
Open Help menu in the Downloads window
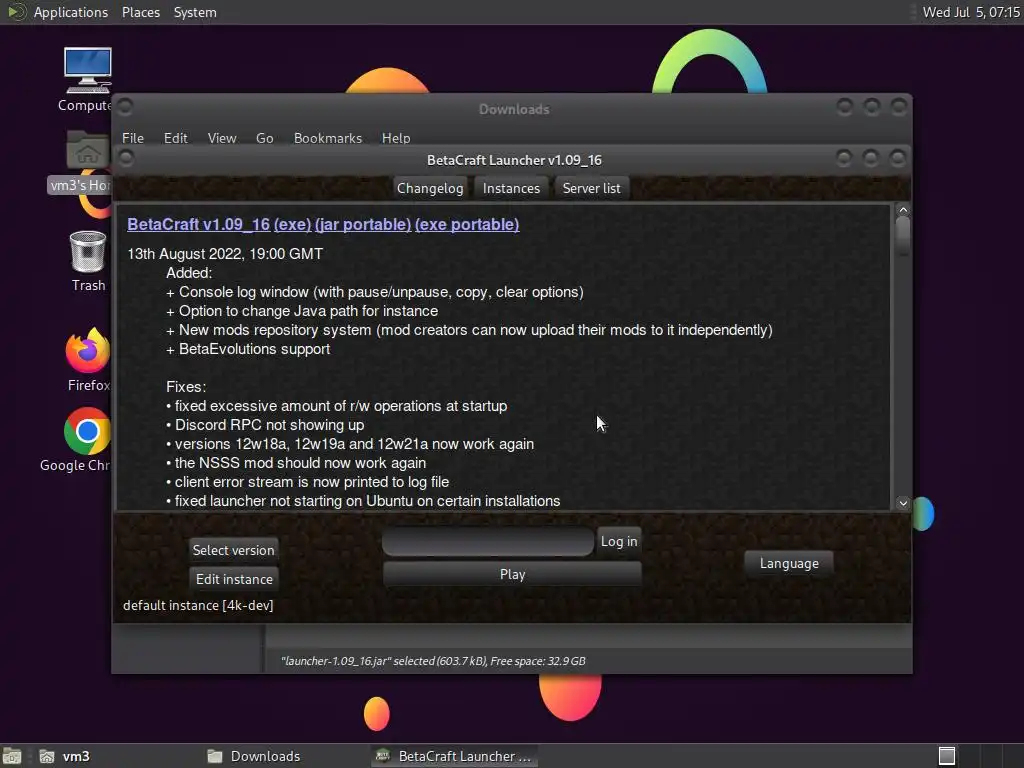396,138
